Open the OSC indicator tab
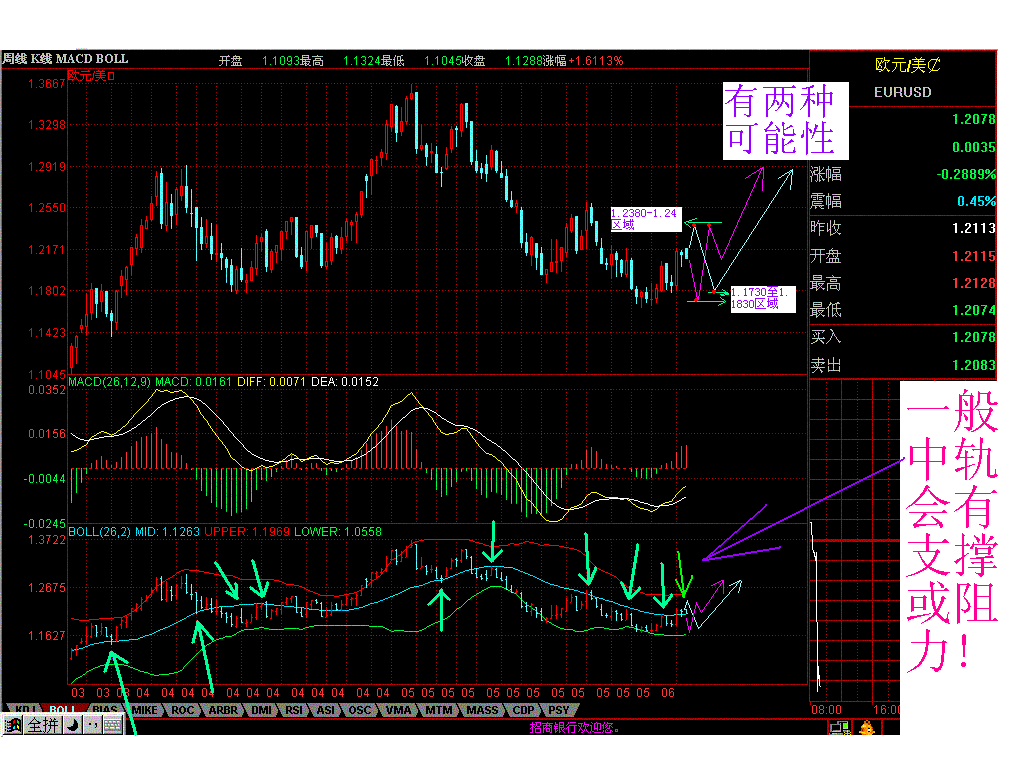The width and height of the screenshot is (1024, 768). coord(359,710)
